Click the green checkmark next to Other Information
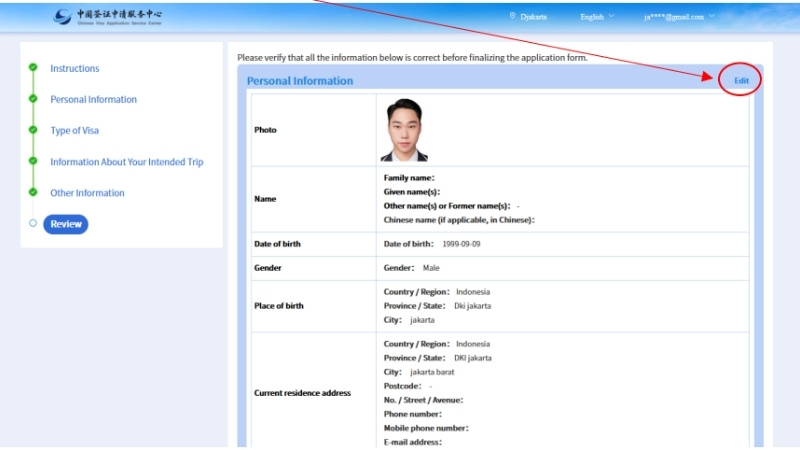This screenshot has height=450, width=800. (x=33, y=192)
